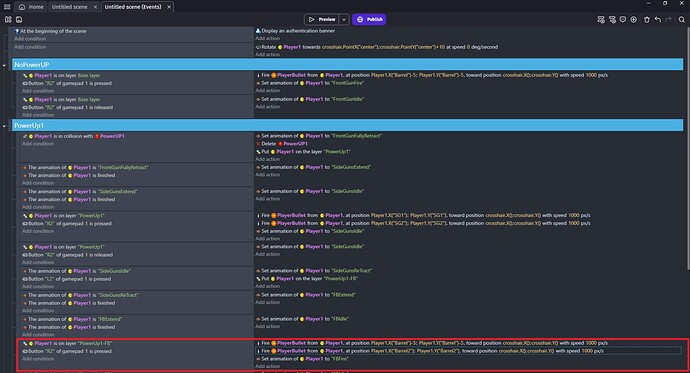Select 'At the beginning of the scene' condition
Viewport: 690px width, 373px height.
pyautogui.click(x=51, y=31)
